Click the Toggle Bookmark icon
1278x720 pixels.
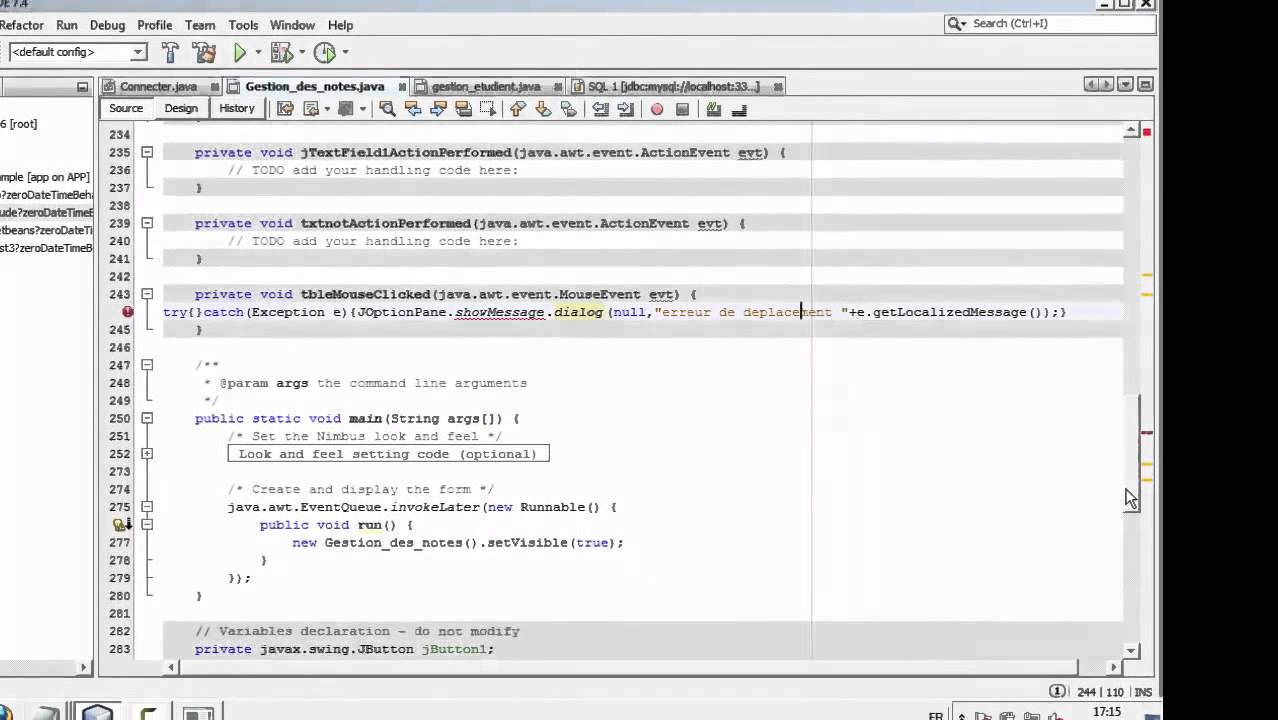tap(569, 109)
